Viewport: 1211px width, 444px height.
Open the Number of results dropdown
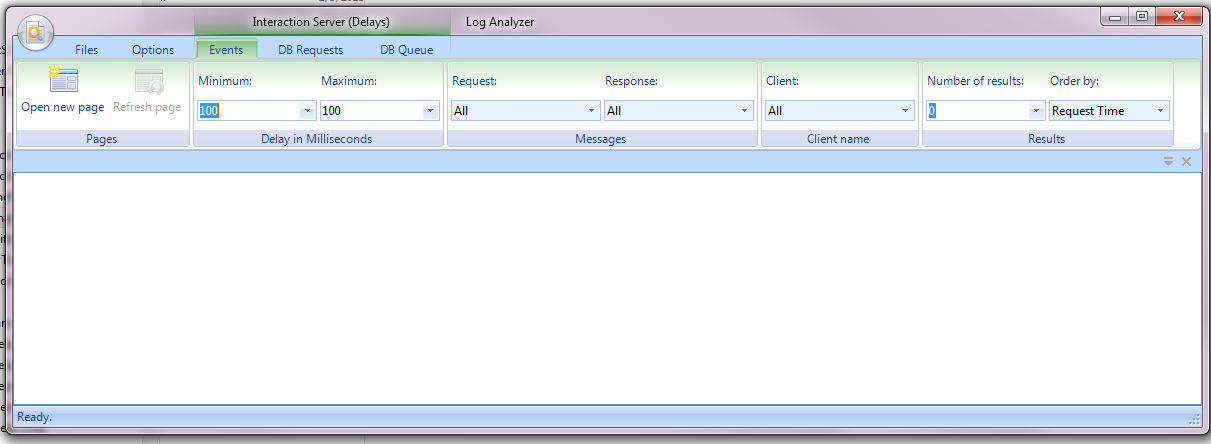pos(1036,111)
